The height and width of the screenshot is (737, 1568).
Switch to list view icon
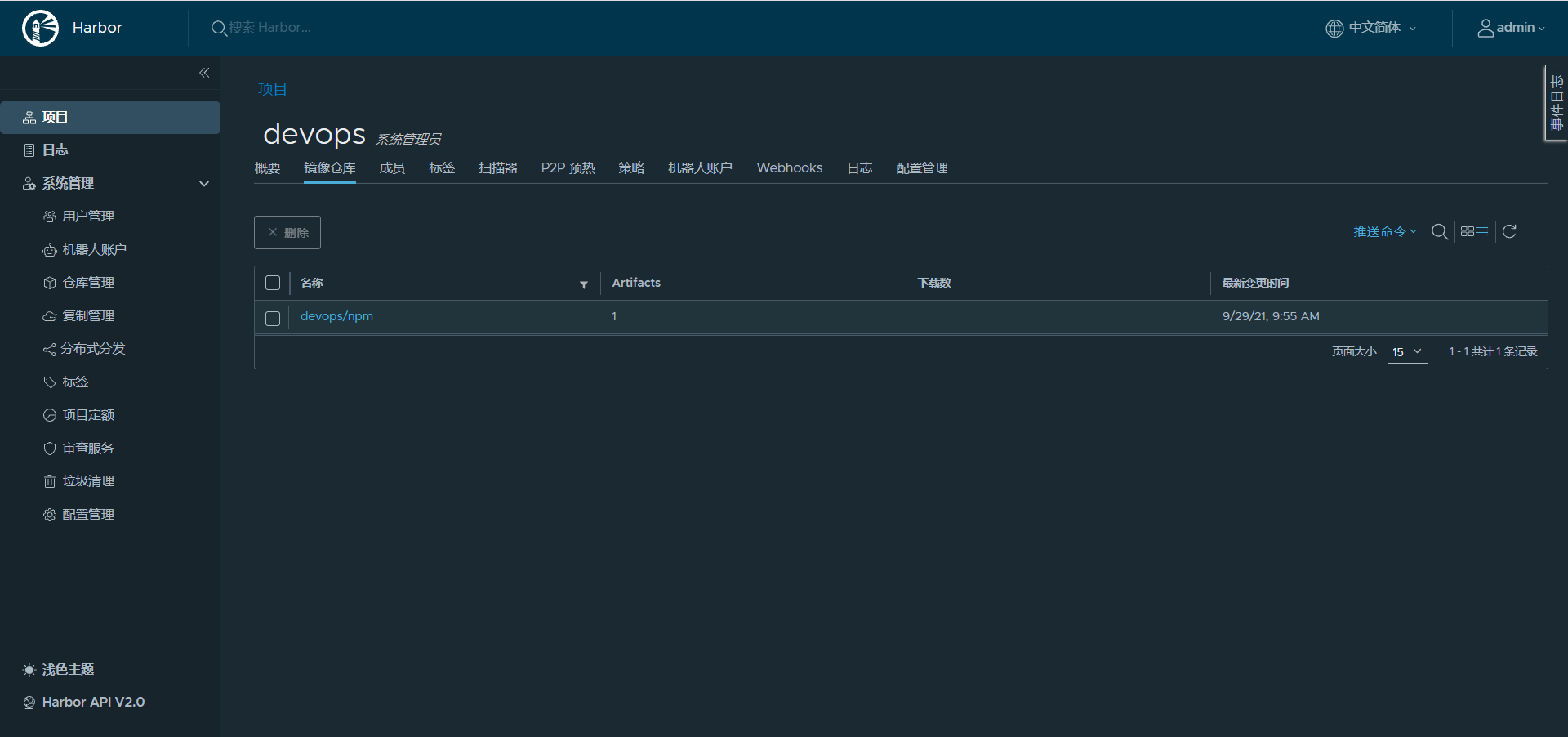(x=1482, y=231)
